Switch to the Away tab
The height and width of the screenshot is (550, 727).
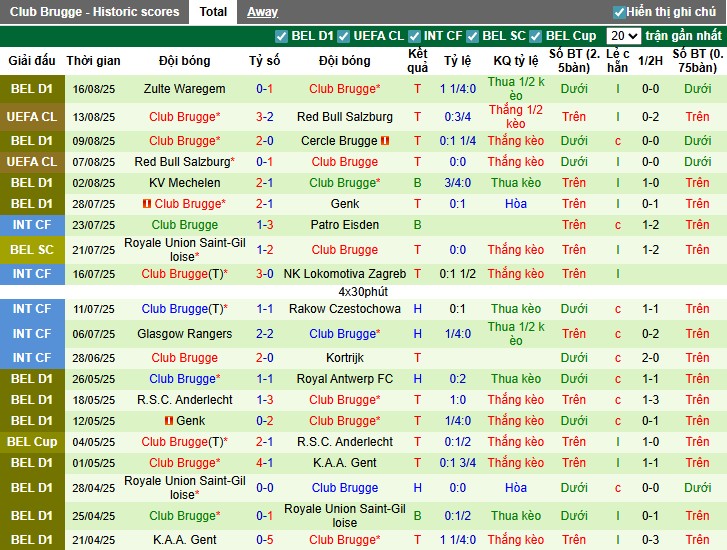[262, 12]
